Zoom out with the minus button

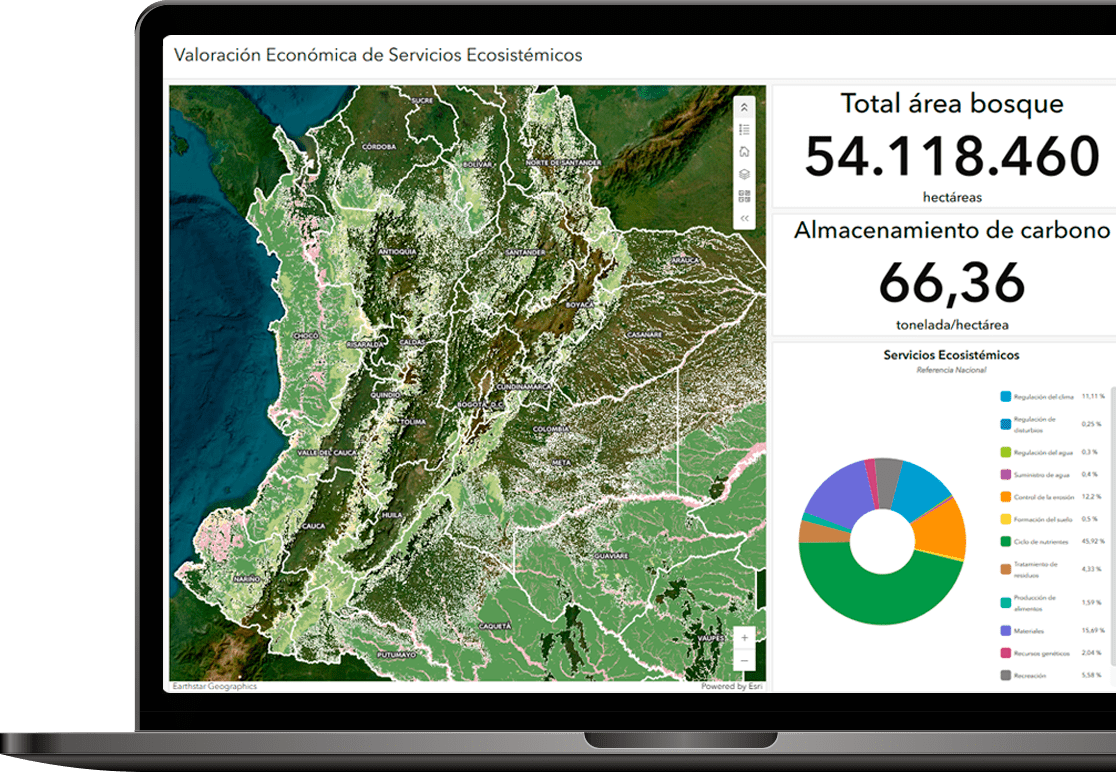pos(744,660)
